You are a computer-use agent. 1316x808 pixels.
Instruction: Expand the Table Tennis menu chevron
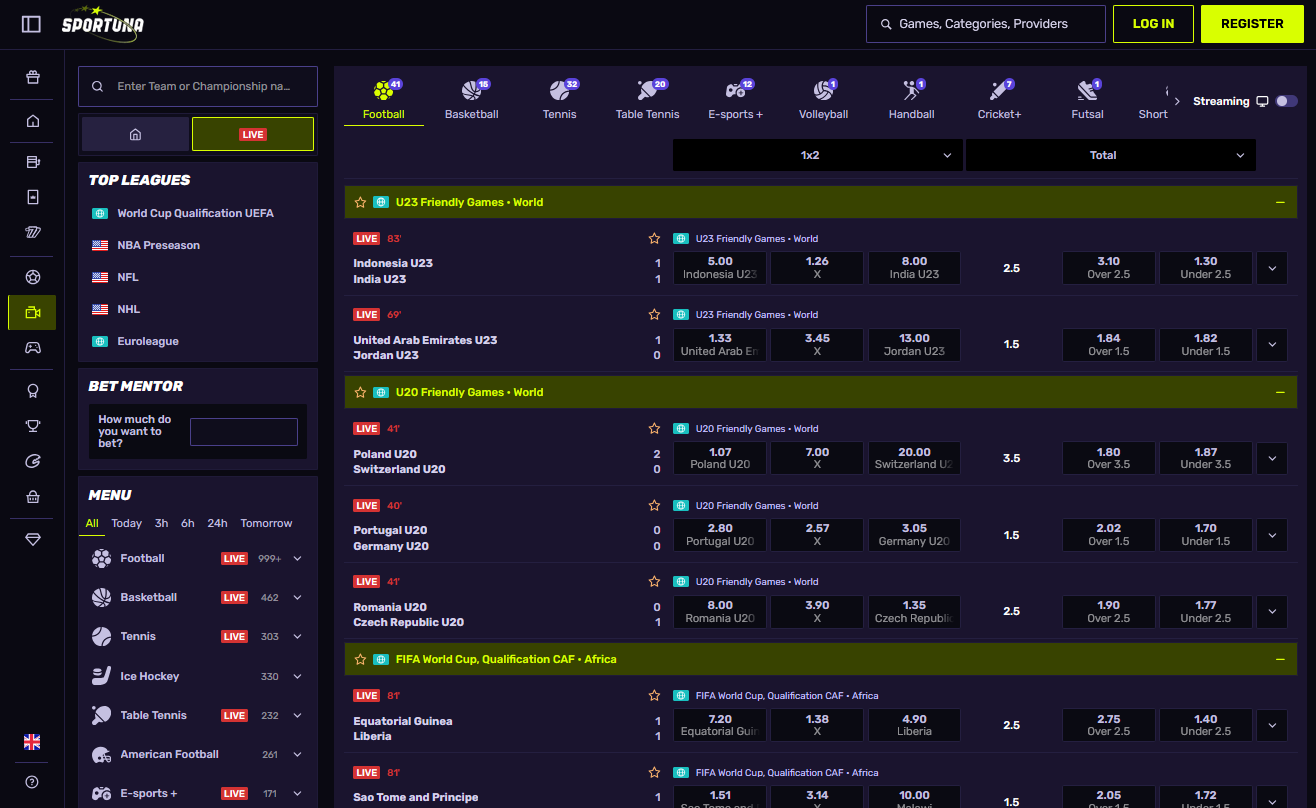pos(298,715)
